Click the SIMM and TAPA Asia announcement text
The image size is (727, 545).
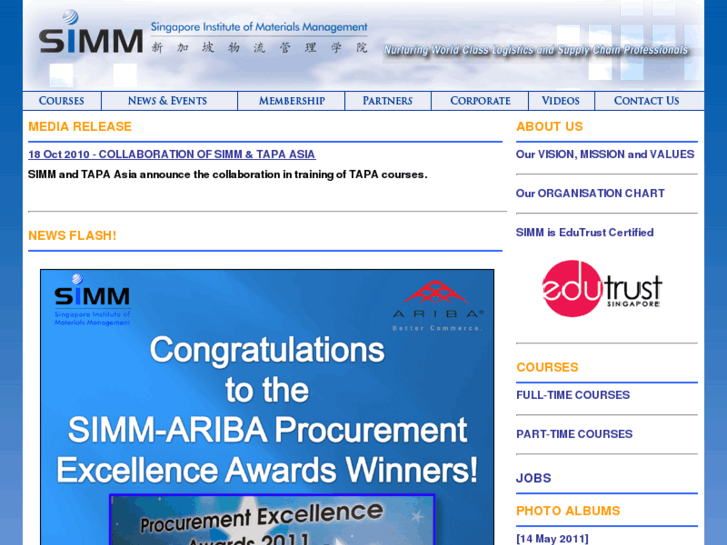pos(228,175)
